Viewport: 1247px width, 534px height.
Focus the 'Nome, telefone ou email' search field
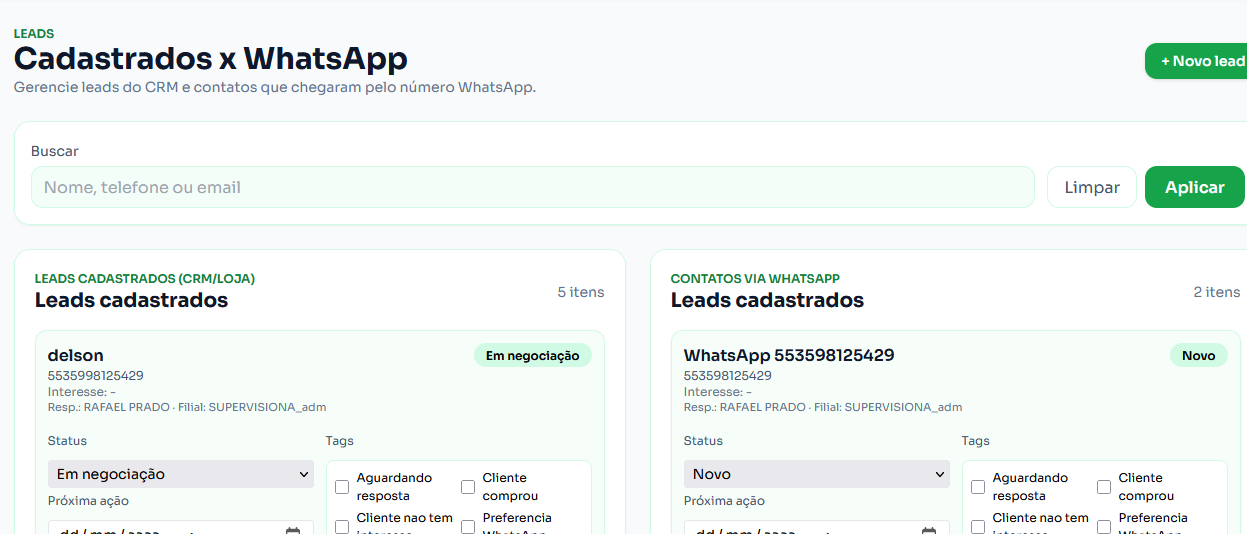pos(532,187)
